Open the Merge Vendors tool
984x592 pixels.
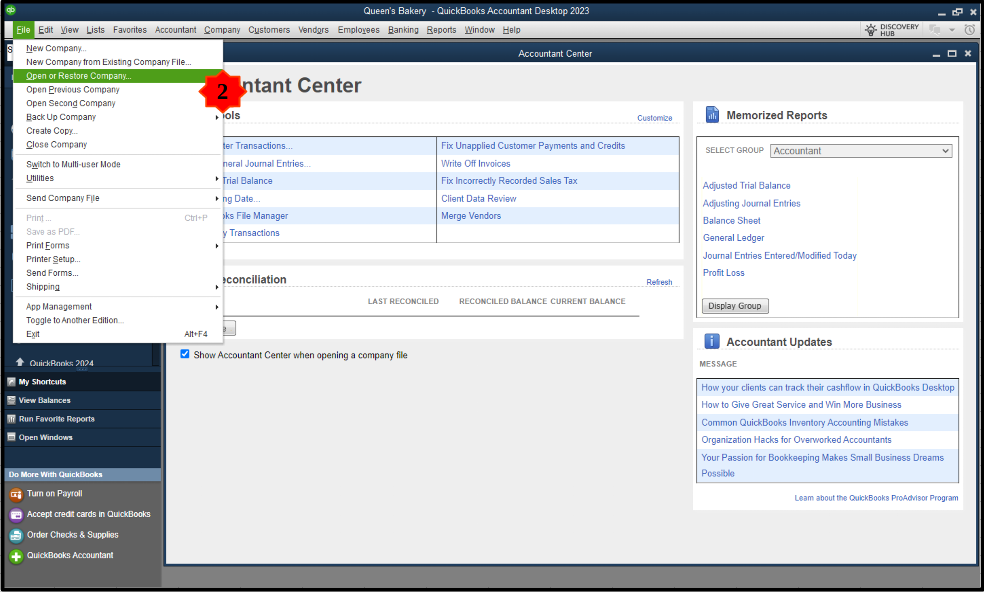point(471,216)
